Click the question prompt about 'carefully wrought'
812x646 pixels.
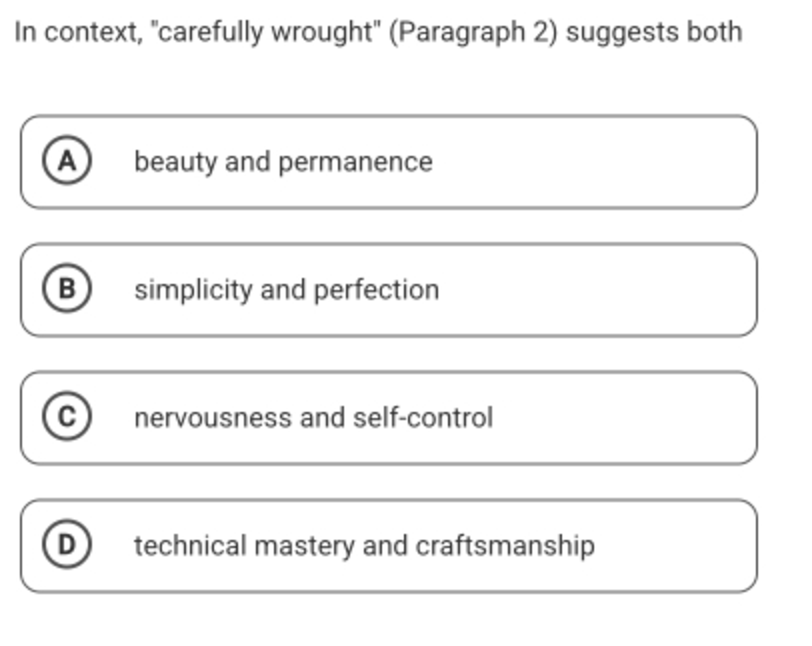[x=379, y=32]
